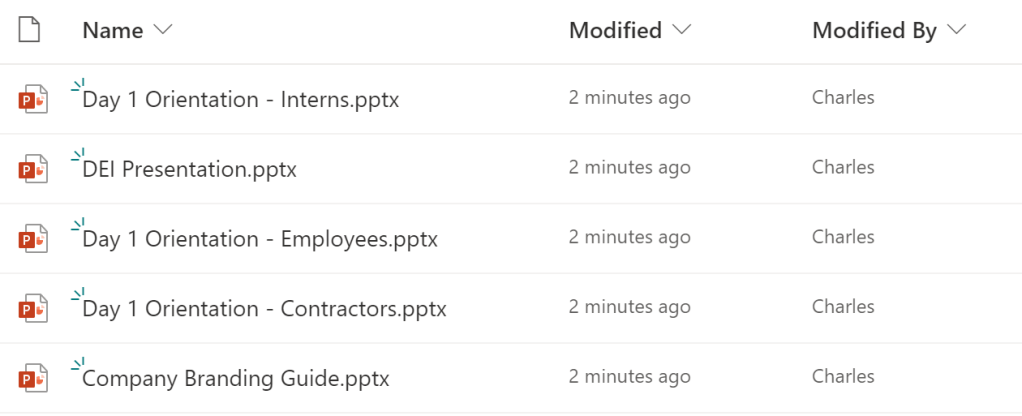Click the Modified column header label
1022x416 pixels.
[615, 31]
